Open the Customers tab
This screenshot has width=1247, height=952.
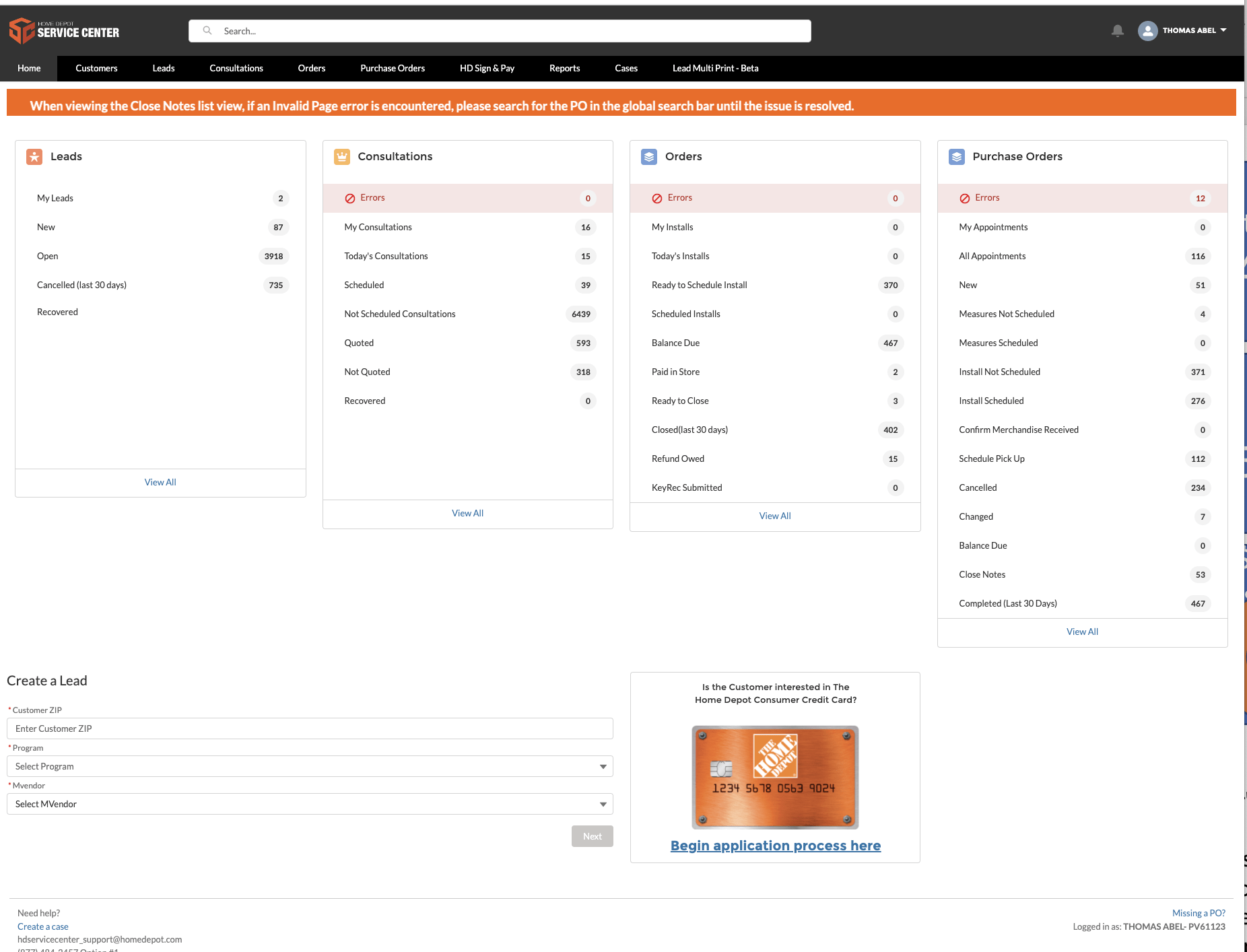click(96, 68)
